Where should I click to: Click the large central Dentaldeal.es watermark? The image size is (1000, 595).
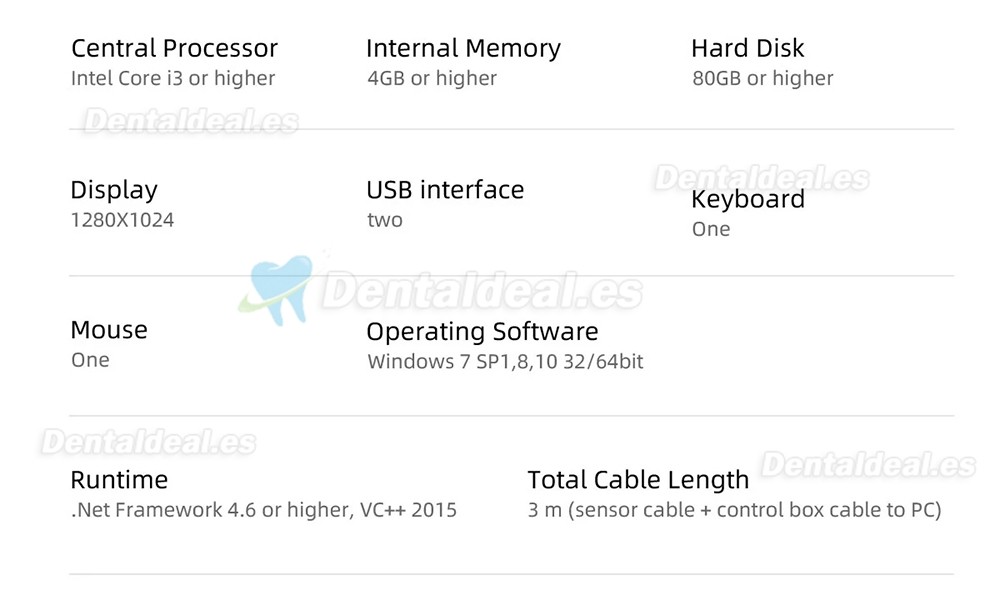pos(482,291)
